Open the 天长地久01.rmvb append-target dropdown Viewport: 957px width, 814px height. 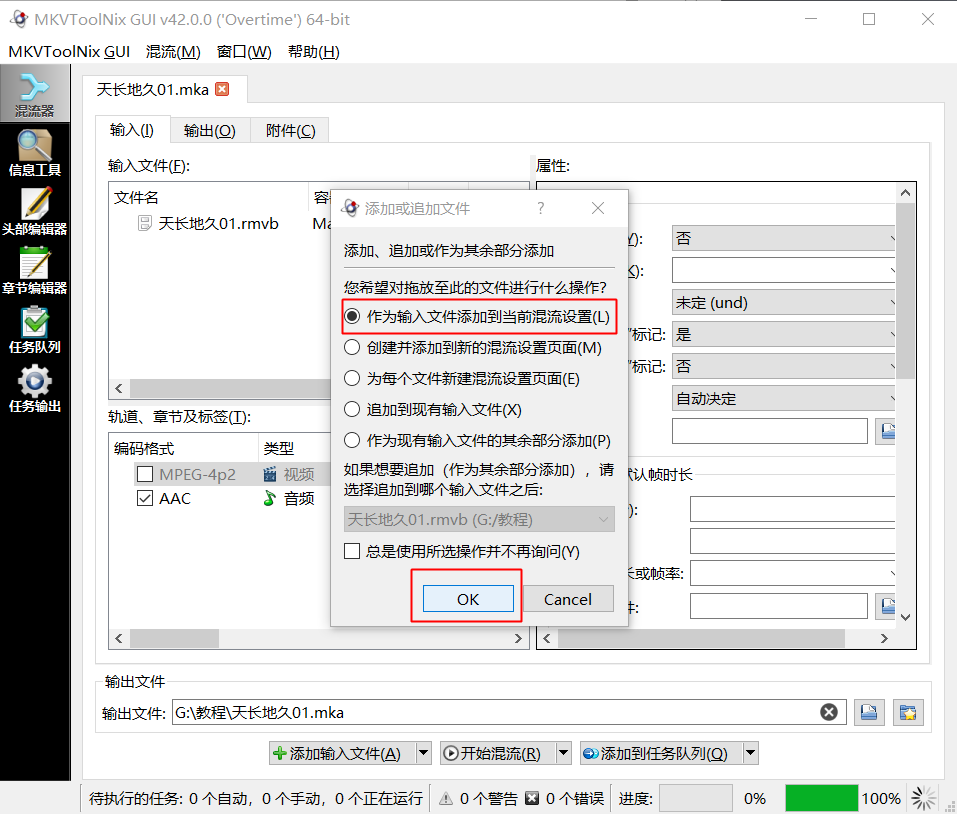coord(479,519)
